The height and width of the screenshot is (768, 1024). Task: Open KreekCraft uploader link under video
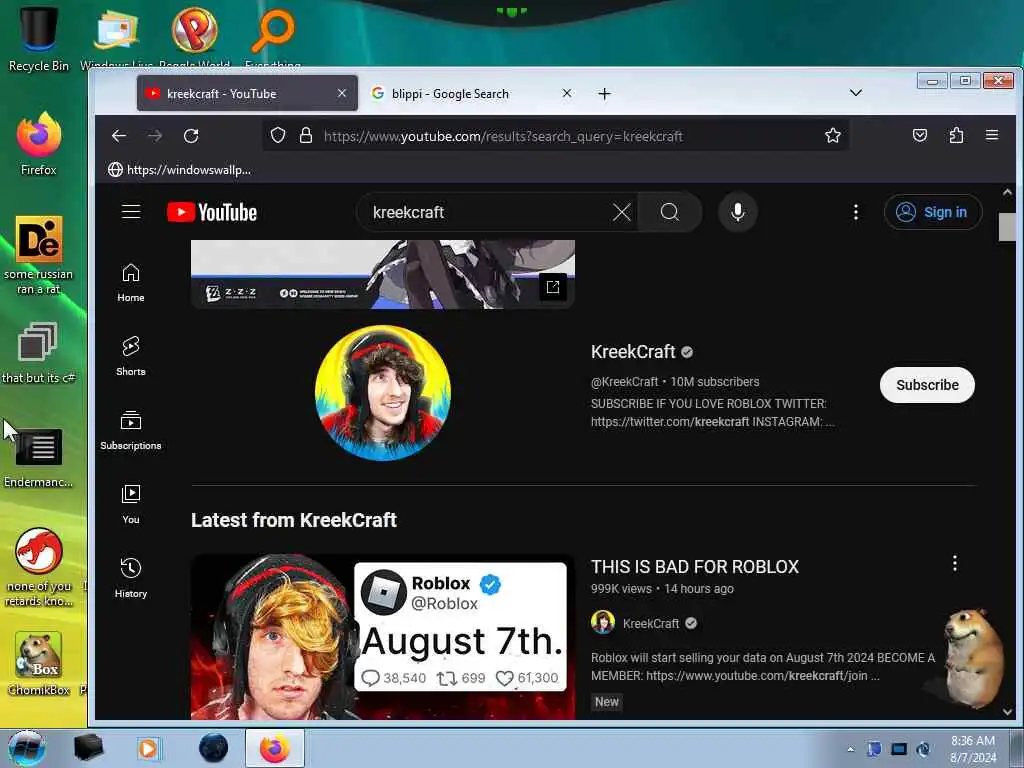point(650,624)
